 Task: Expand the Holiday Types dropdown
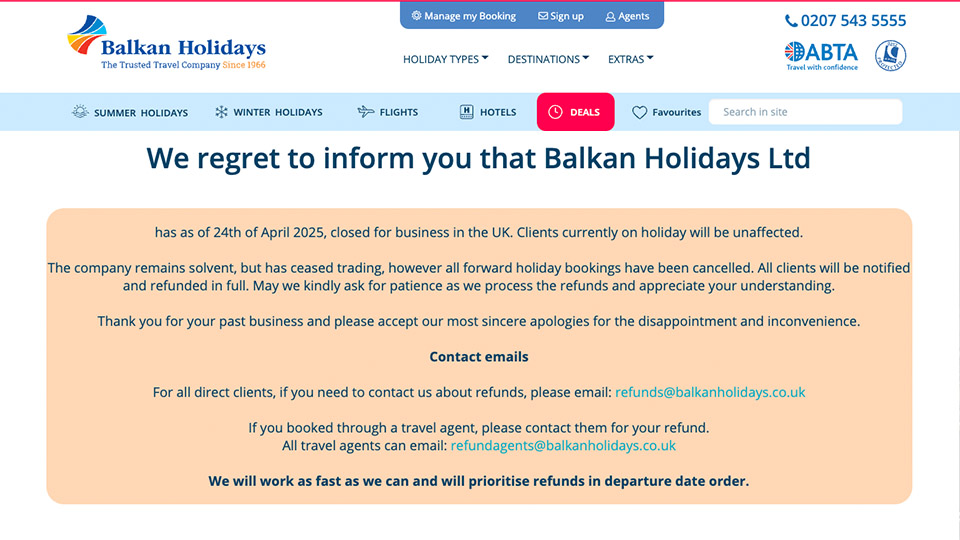pyautogui.click(x=445, y=59)
